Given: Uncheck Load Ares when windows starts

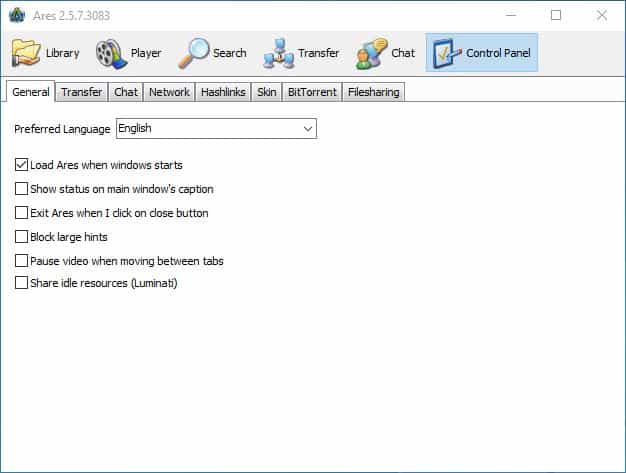Looking at the screenshot, I should (x=21, y=164).
